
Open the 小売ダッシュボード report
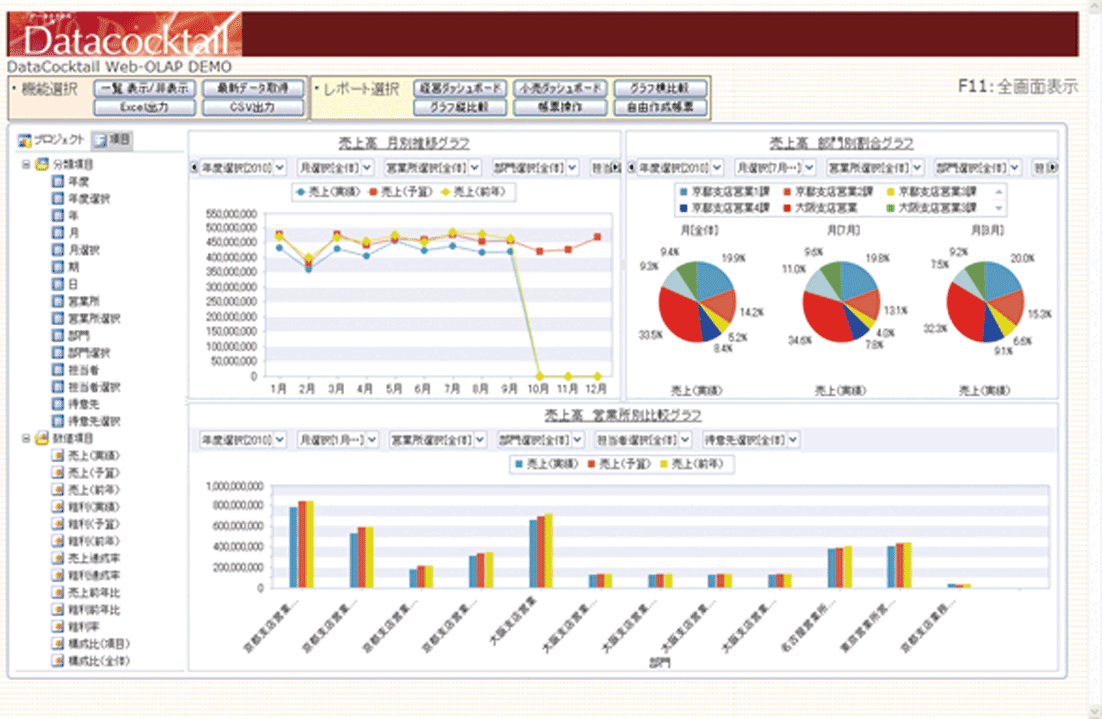(x=559, y=88)
